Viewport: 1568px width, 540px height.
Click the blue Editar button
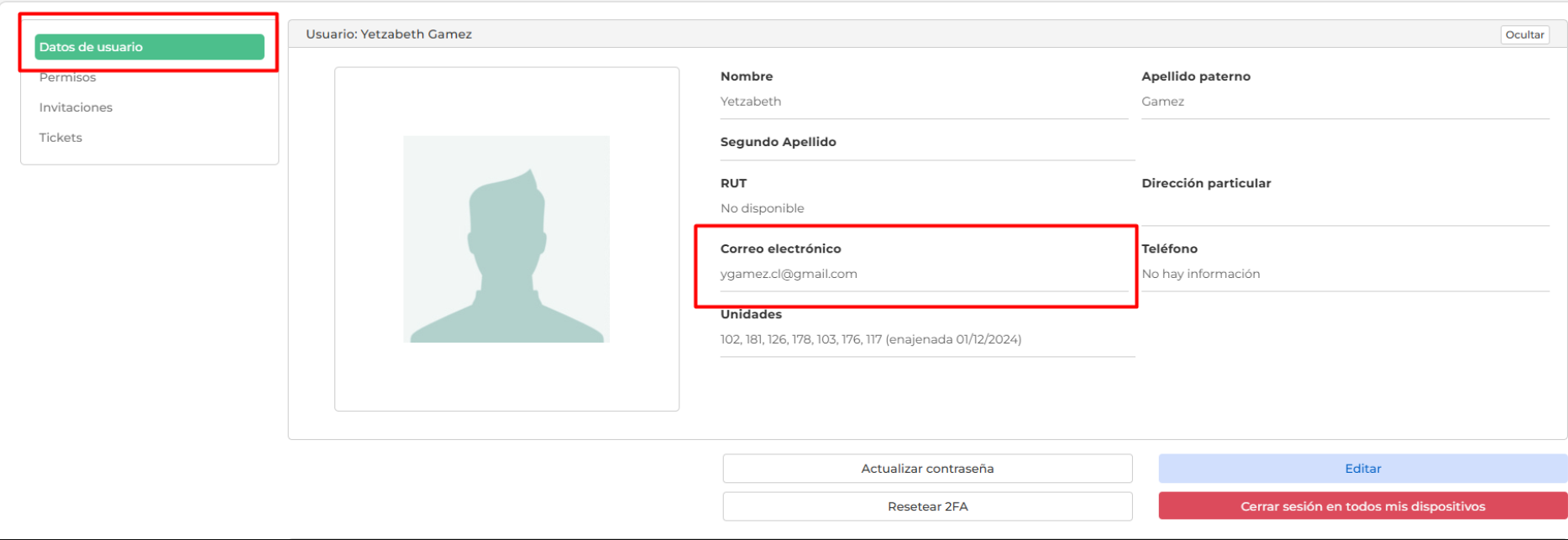(x=1362, y=469)
